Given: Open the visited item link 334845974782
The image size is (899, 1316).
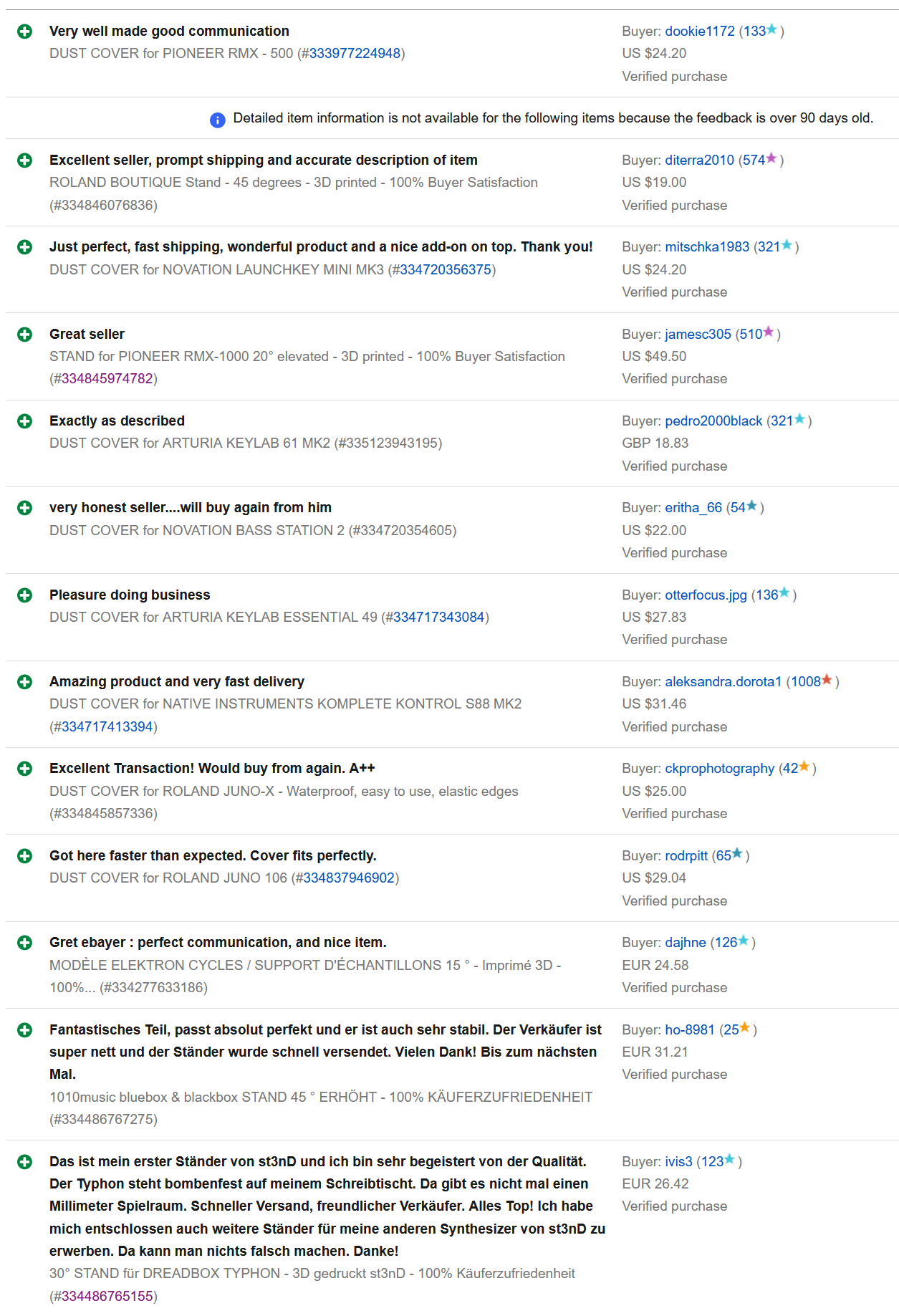Looking at the screenshot, I should point(107,379).
